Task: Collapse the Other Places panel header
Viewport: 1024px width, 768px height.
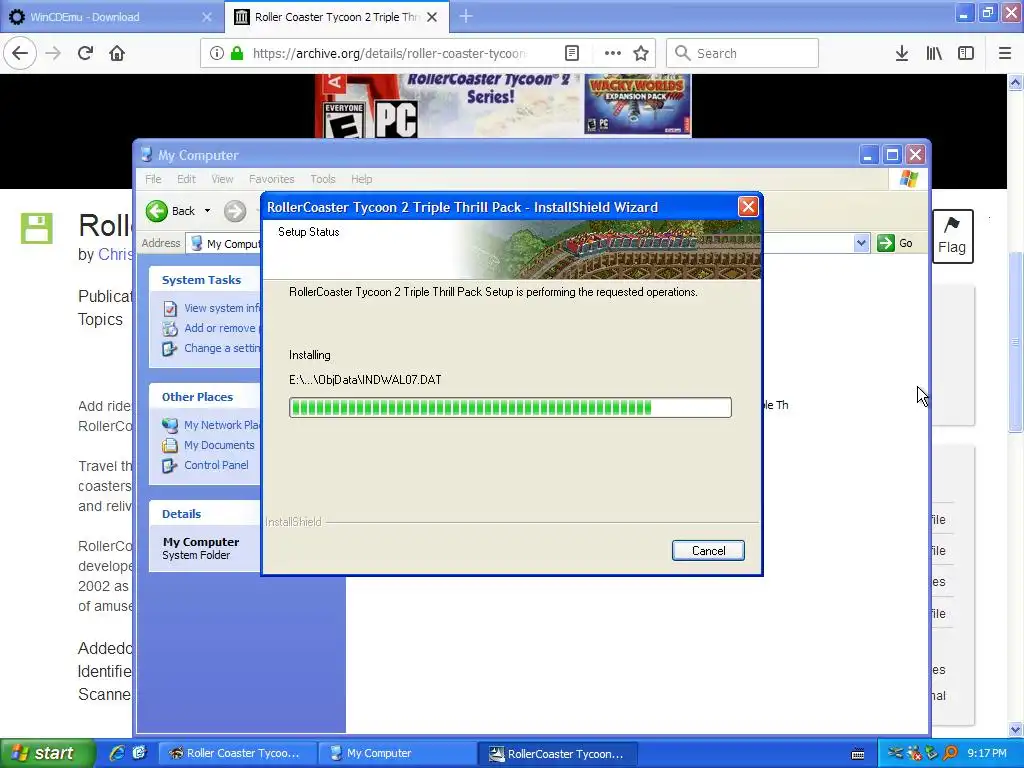Action: point(204,396)
